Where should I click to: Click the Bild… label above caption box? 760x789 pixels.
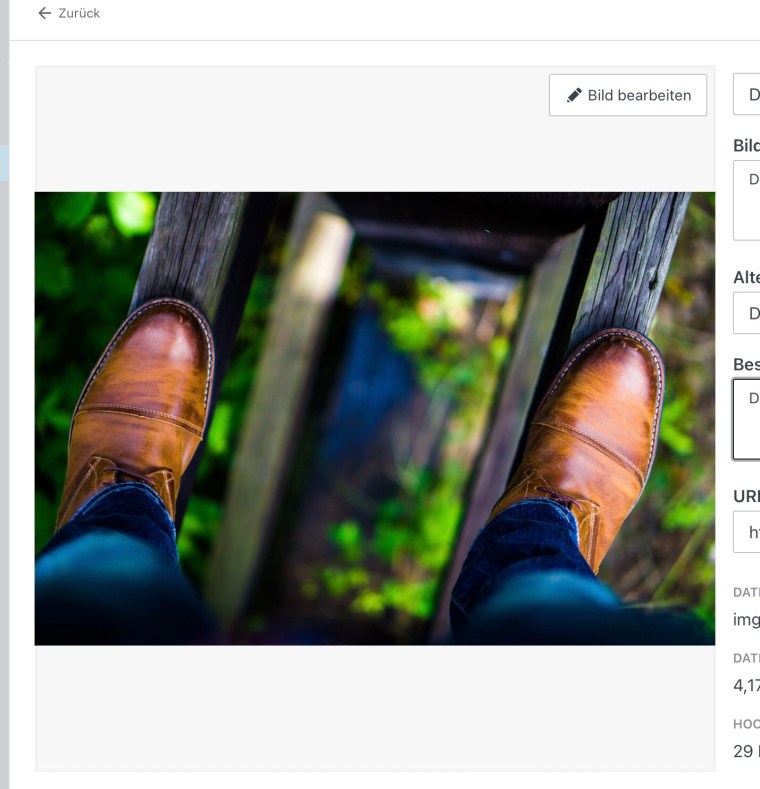click(746, 144)
